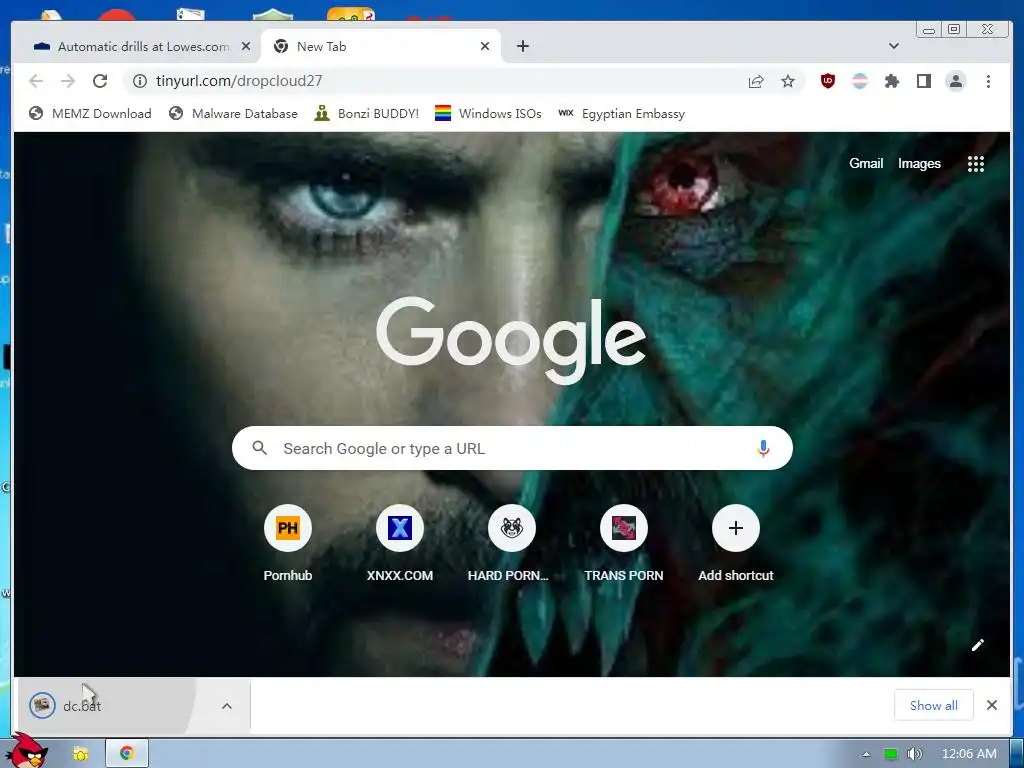Add a new shortcut
Image resolution: width=1024 pixels, height=768 pixels.
pos(735,543)
